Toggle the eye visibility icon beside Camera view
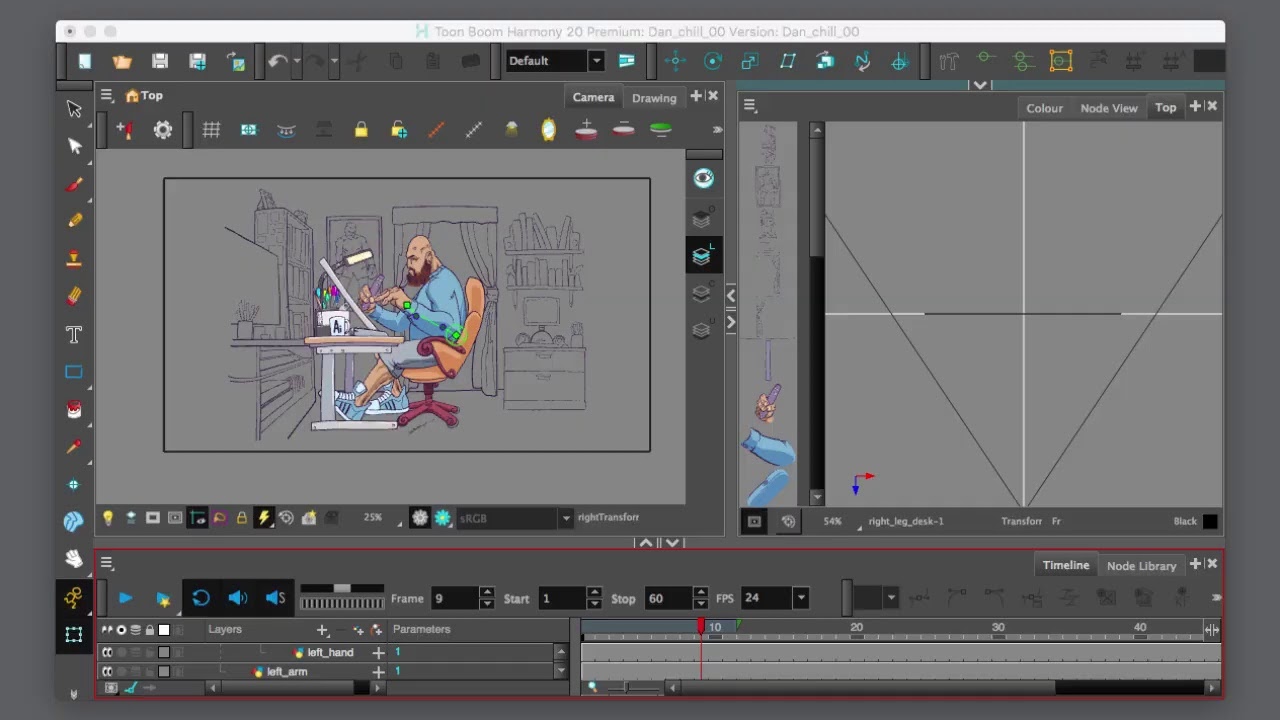1280x720 pixels. click(x=704, y=178)
